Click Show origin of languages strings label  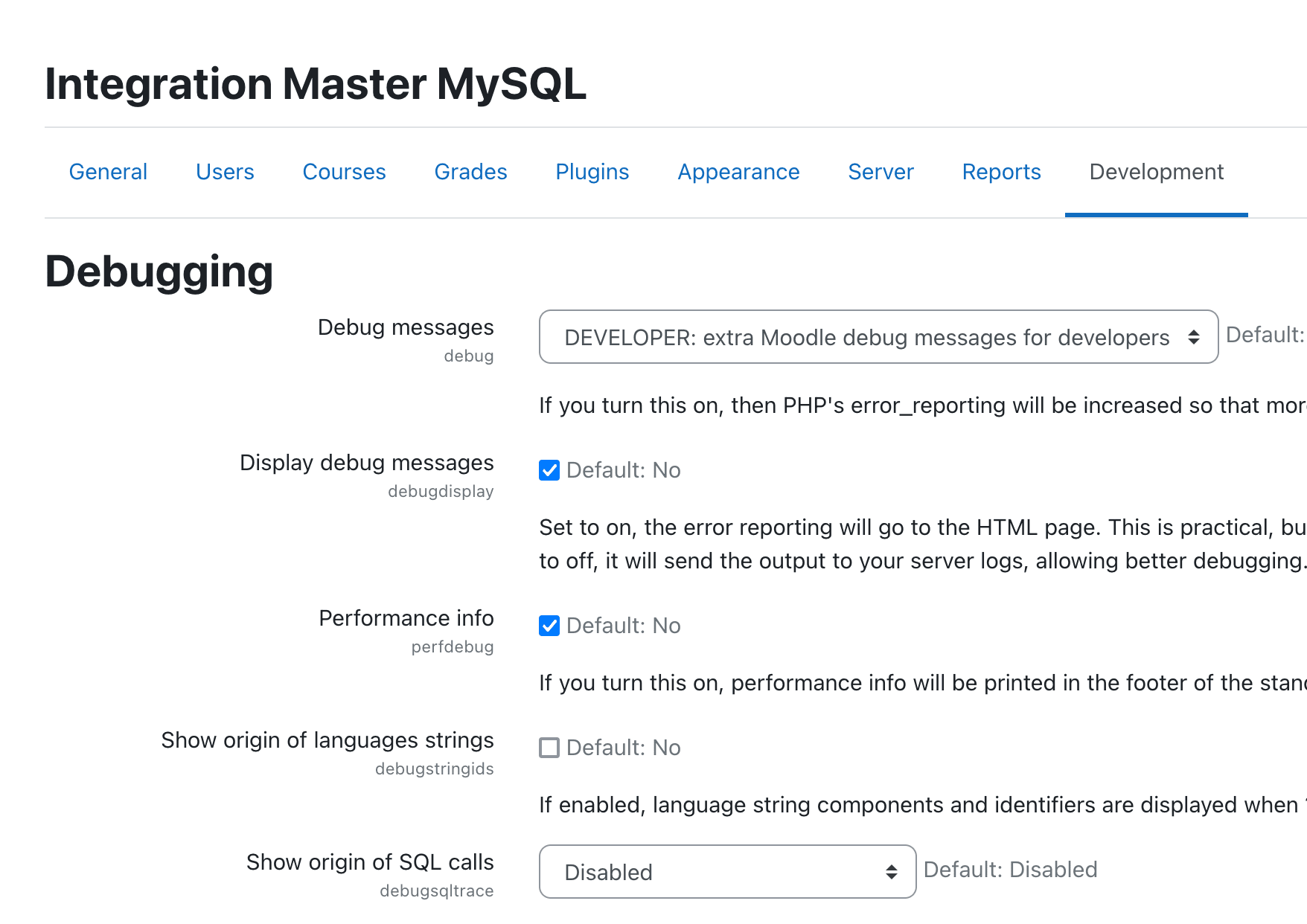pos(327,740)
